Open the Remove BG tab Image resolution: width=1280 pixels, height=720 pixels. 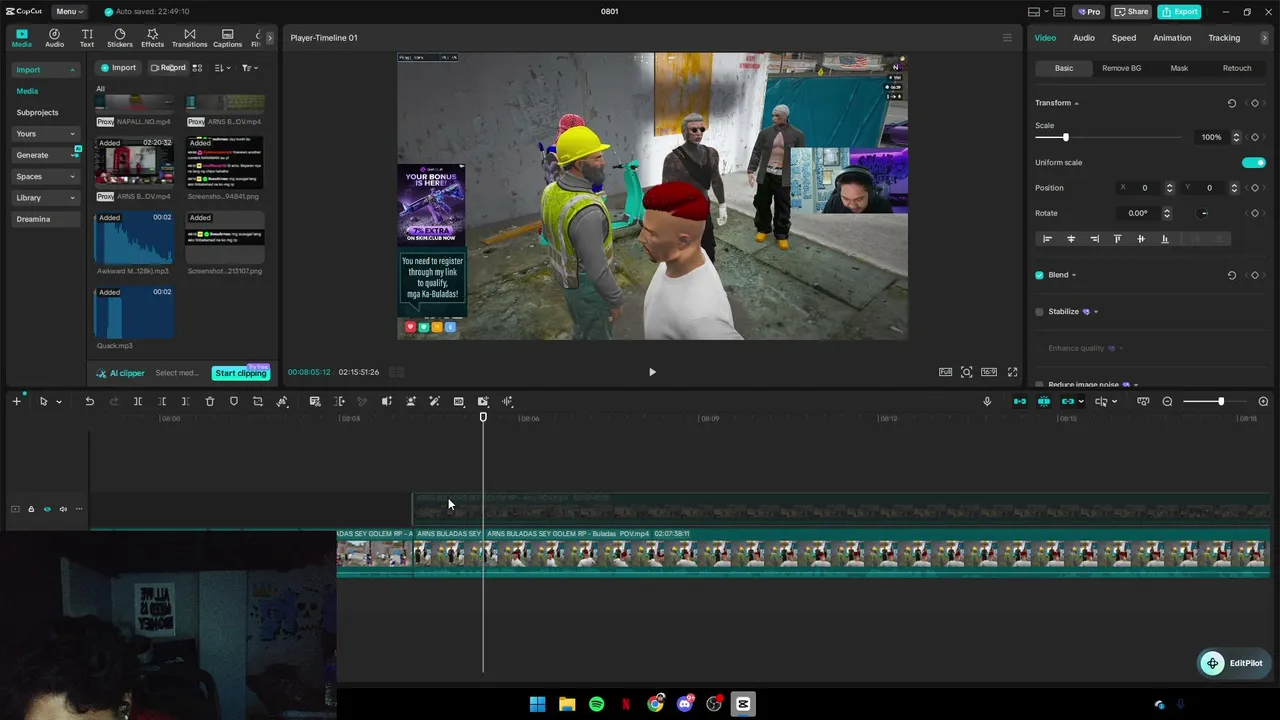tap(1121, 68)
